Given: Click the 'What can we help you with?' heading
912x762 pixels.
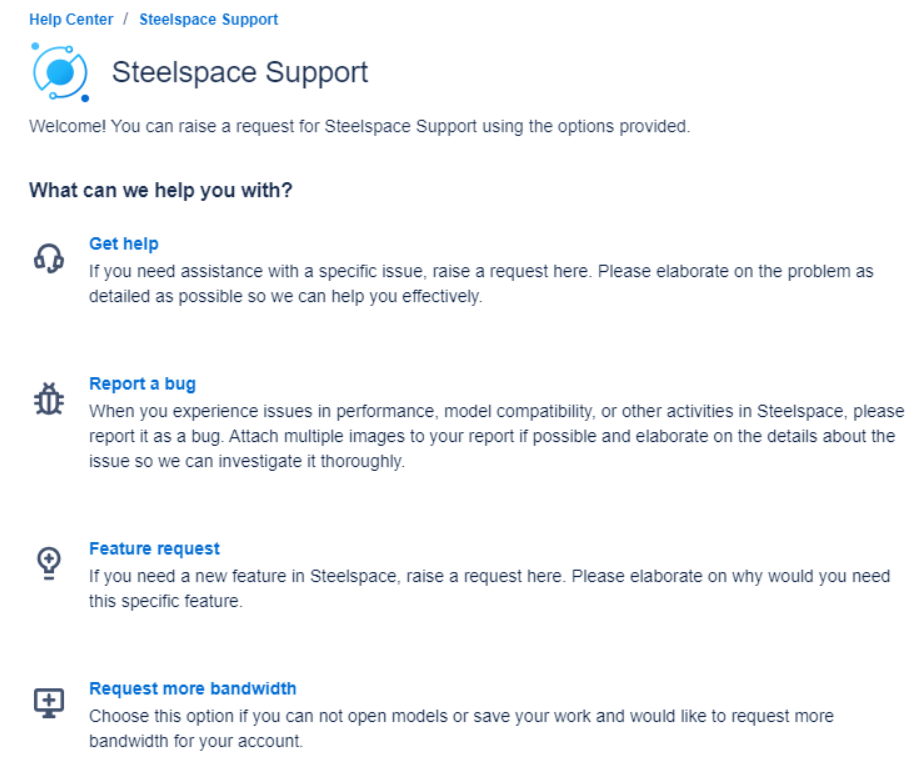Looking at the screenshot, I should [161, 190].
